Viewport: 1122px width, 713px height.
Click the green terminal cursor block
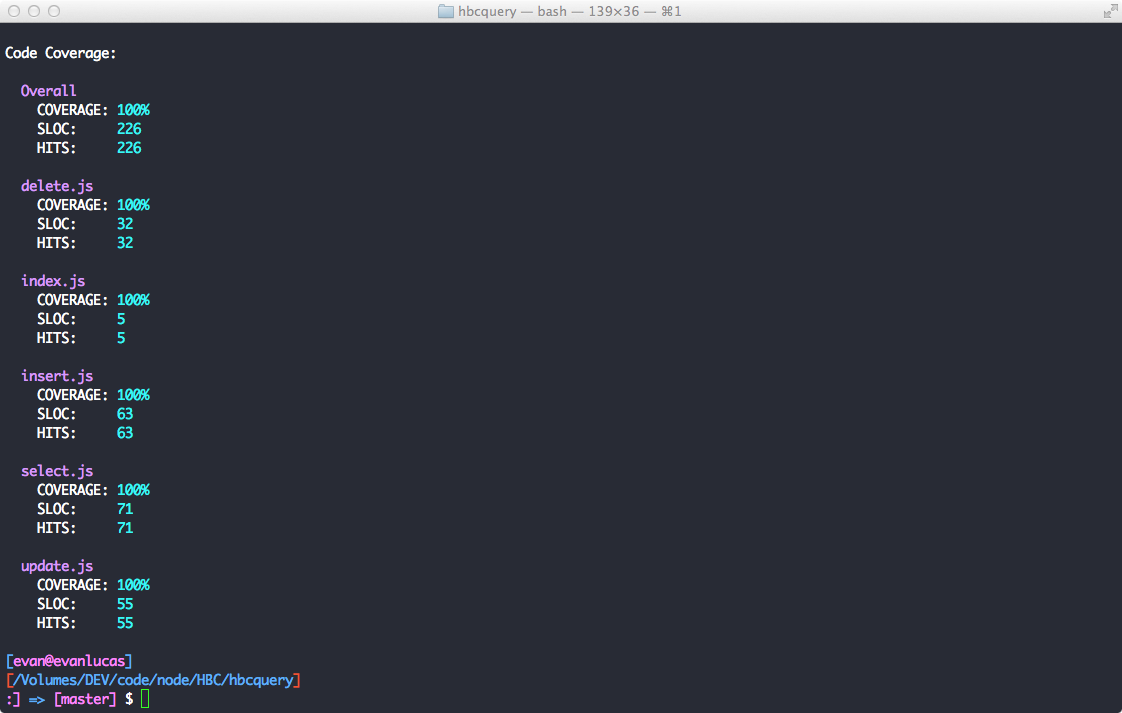[144, 698]
